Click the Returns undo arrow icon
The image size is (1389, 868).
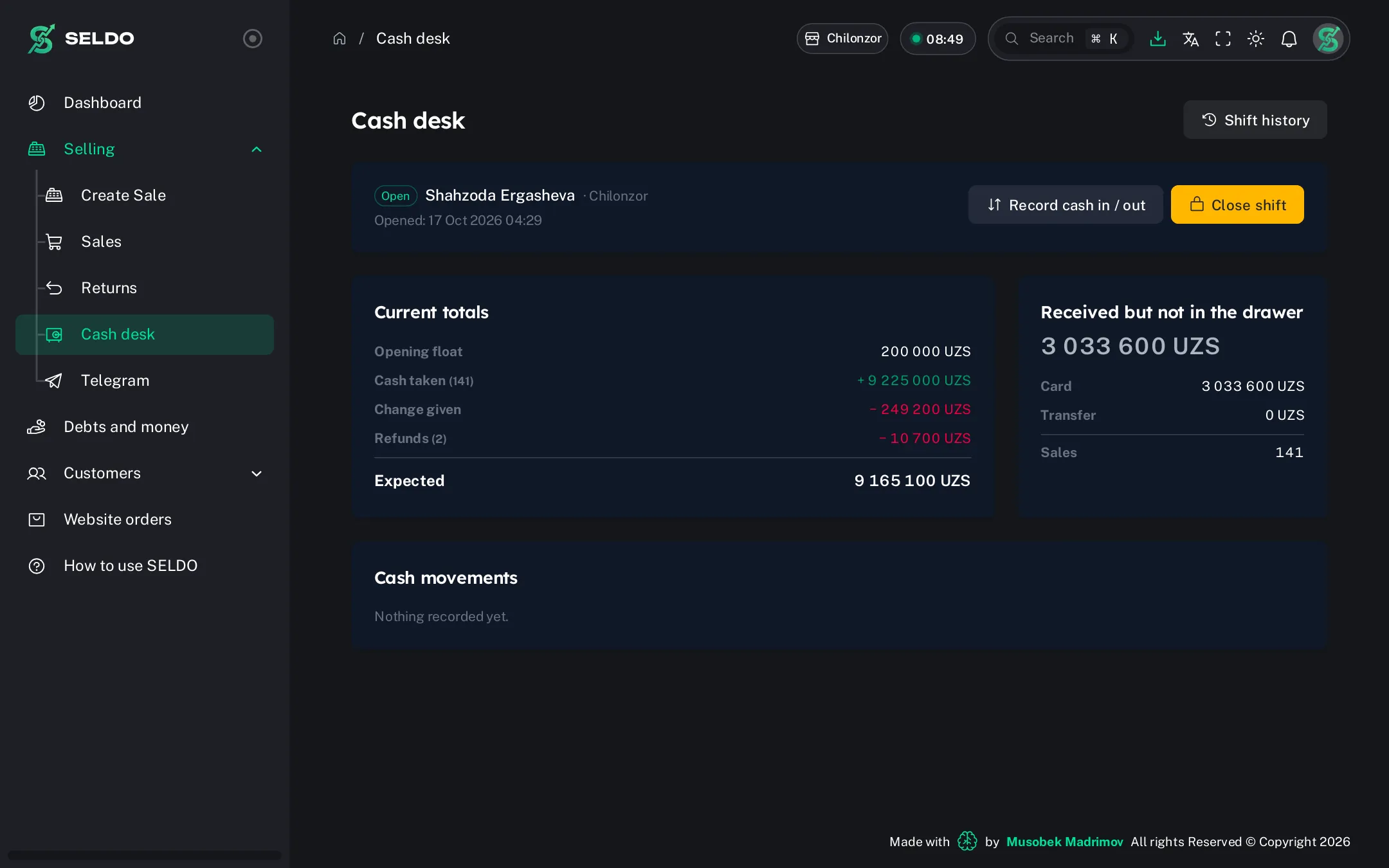[54, 288]
